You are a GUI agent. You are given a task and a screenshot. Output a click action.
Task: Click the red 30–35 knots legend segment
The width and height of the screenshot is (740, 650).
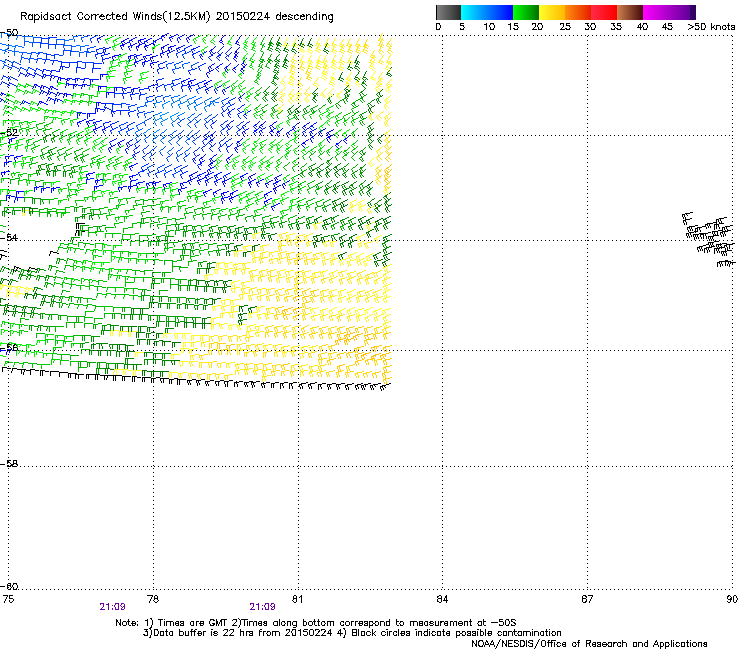coord(604,12)
